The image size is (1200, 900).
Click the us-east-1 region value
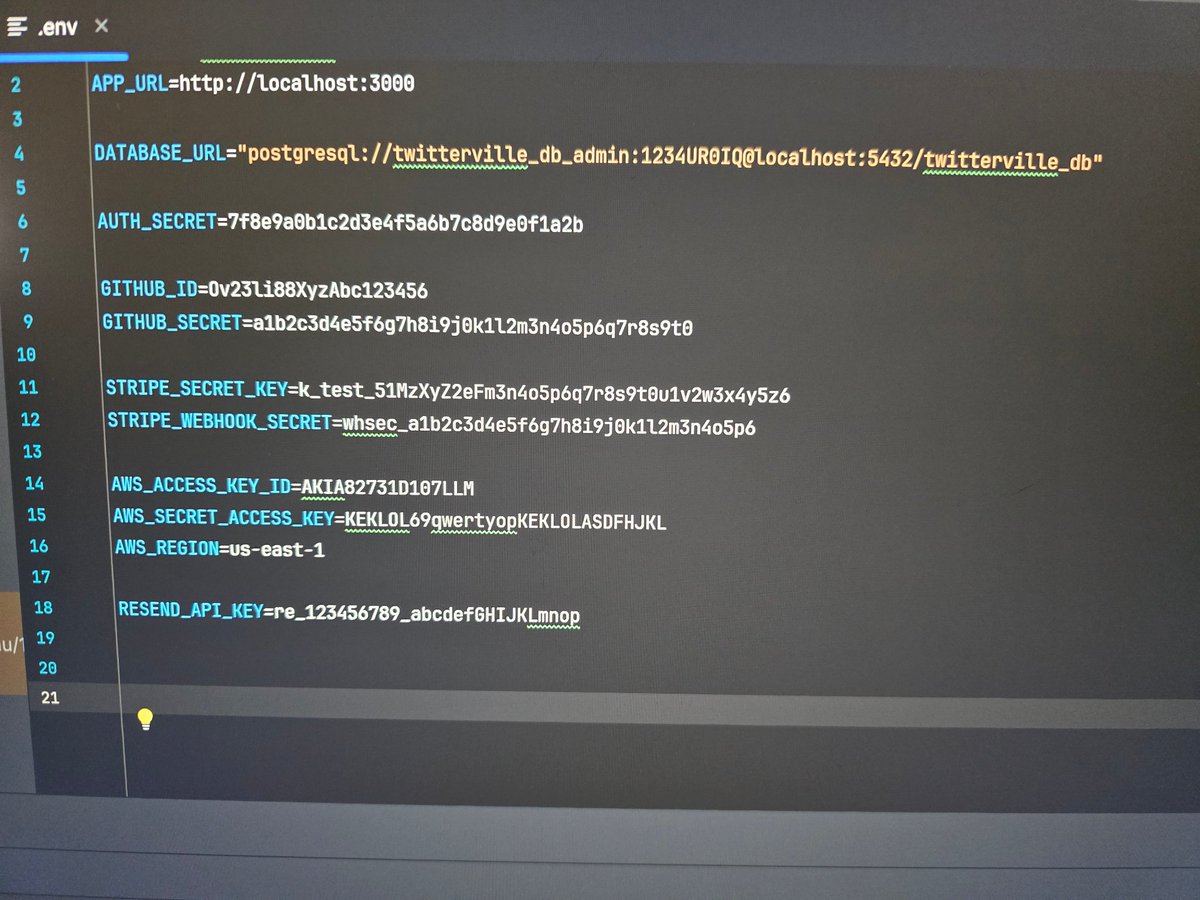[x=276, y=550]
